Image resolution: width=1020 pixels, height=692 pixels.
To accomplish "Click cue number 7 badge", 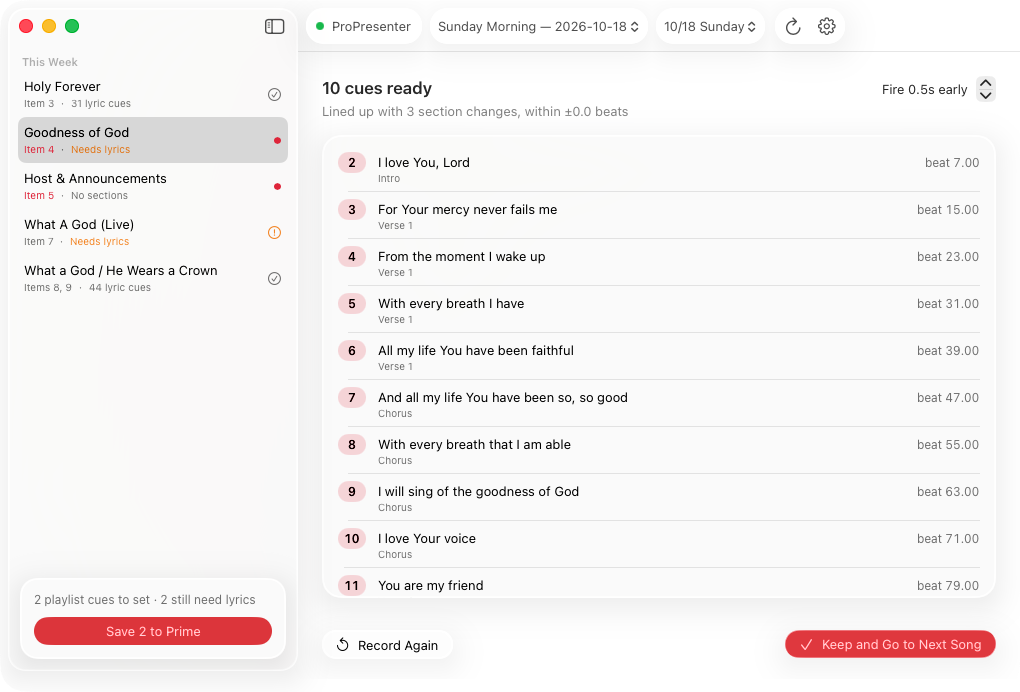I will [x=352, y=397].
